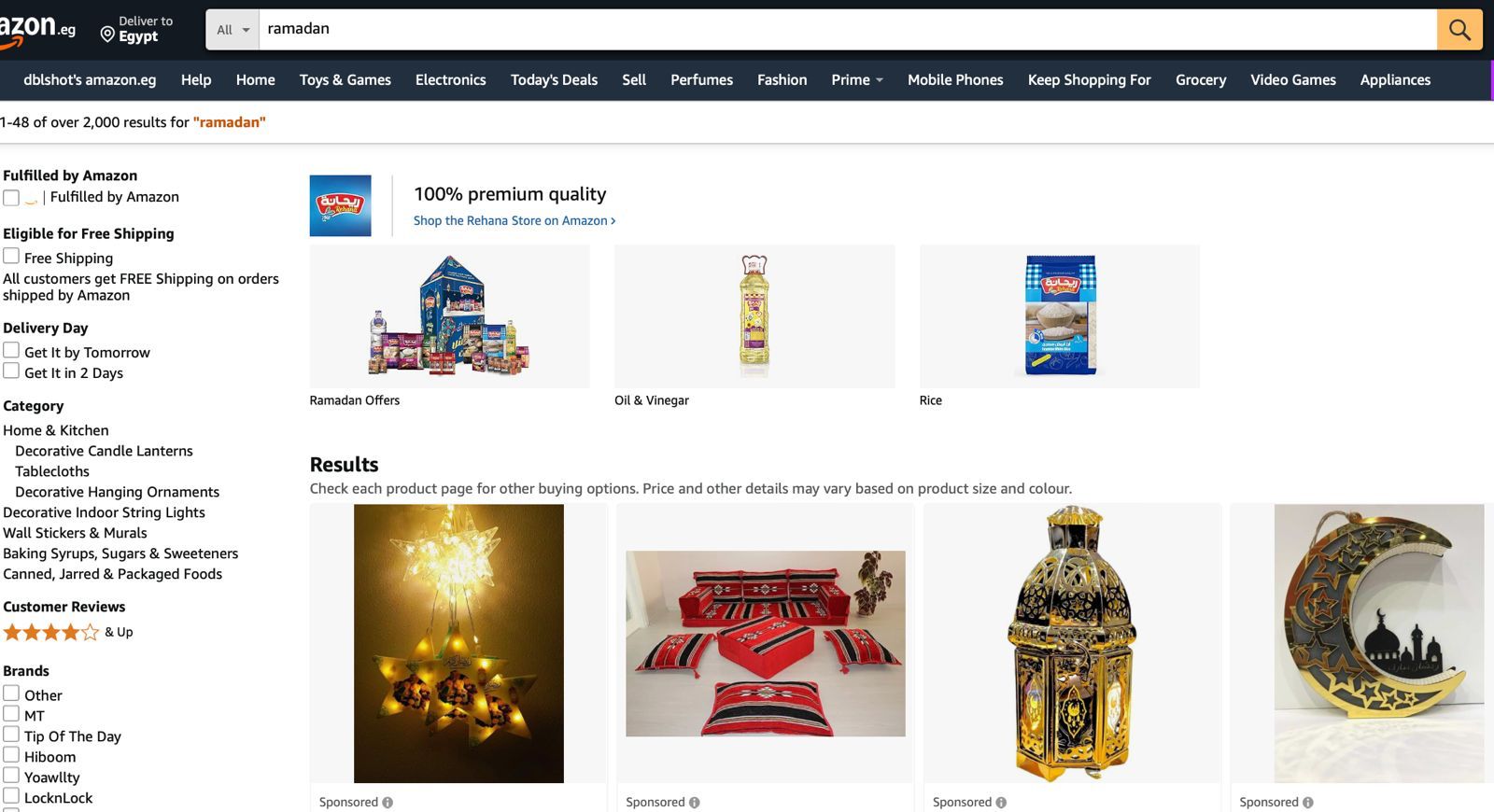This screenshot has height=812, width=1494.
Task: Open the All departments search dropdown
Action: (x=233, y=30)
